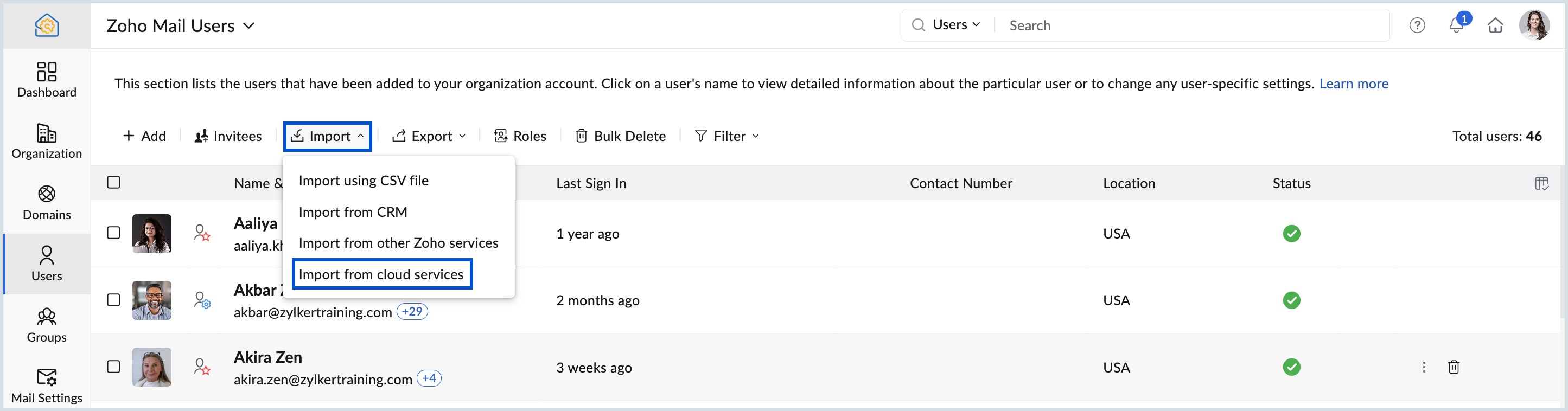This screenshot has width=1568, height=411.
Task: Click the "3 weeks ago" sign-in cell
Action: [594, 367]
